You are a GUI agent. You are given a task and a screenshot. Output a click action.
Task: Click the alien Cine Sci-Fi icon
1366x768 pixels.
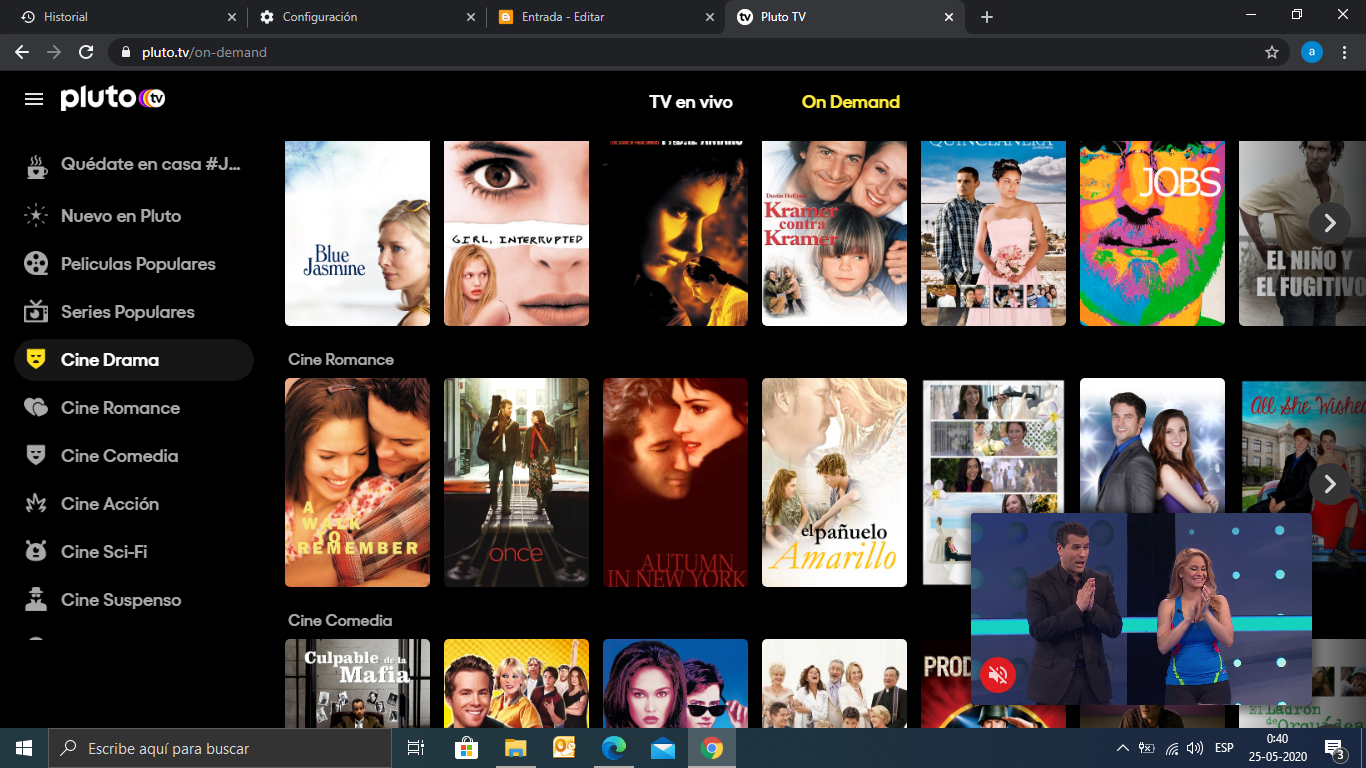(x=36, y=551)
